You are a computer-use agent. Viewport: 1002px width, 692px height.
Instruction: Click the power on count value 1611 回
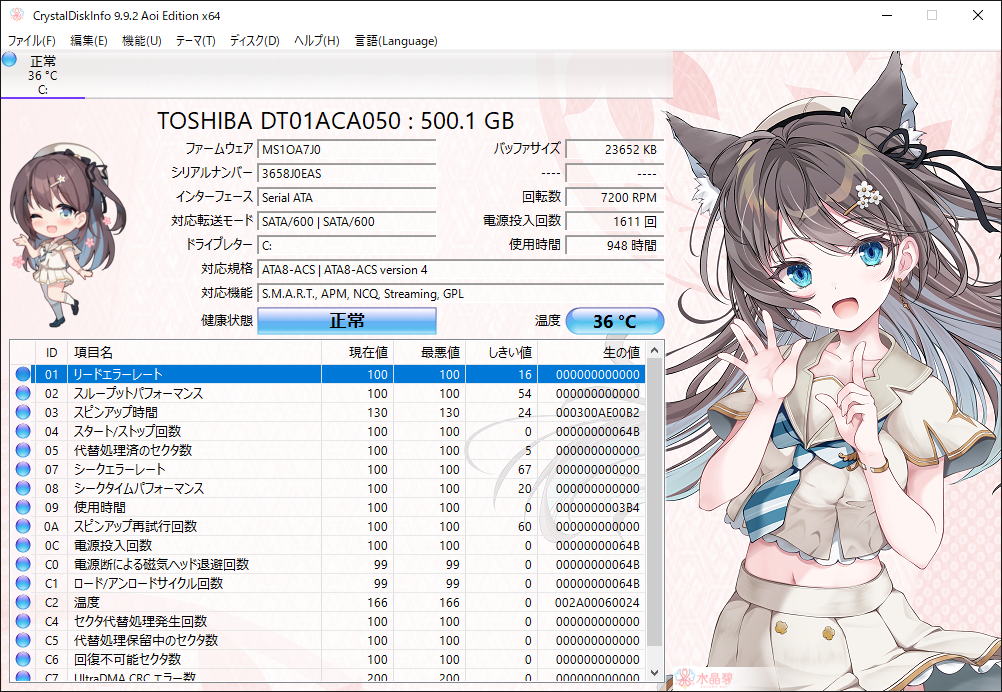tap(615, 222)
